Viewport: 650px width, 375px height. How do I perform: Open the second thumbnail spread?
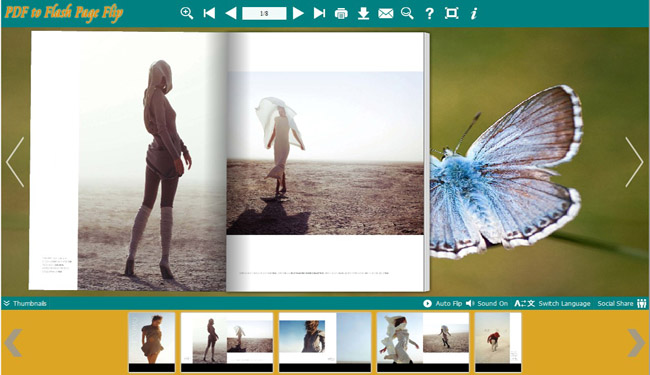coord(227,342)
